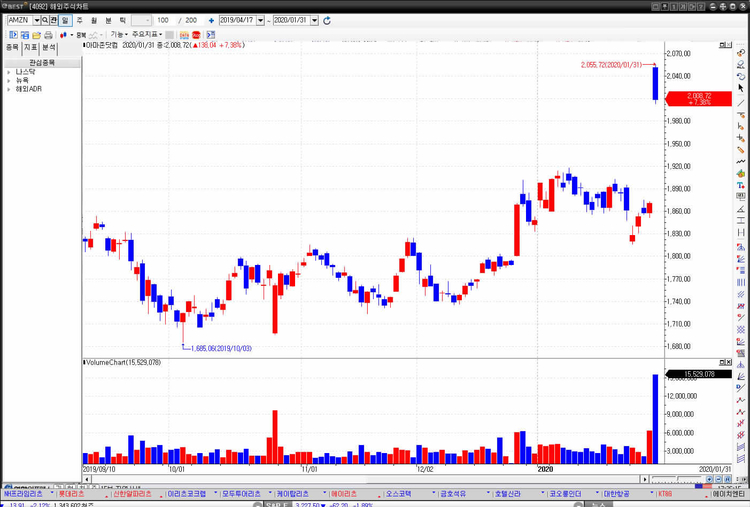Click the blue arrow panel icon

[210, 35]
